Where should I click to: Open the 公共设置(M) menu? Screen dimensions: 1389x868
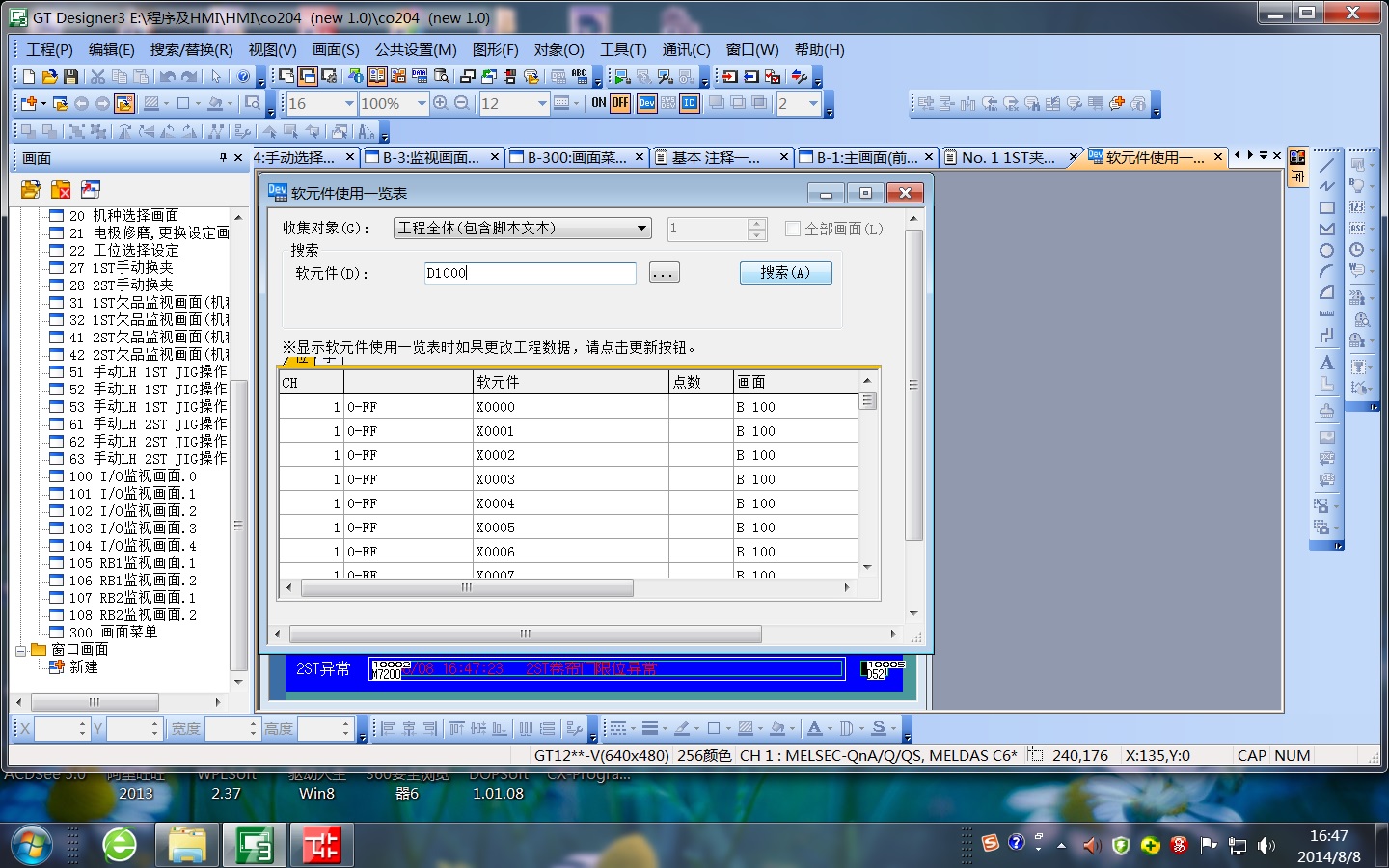tap(416, 49)
